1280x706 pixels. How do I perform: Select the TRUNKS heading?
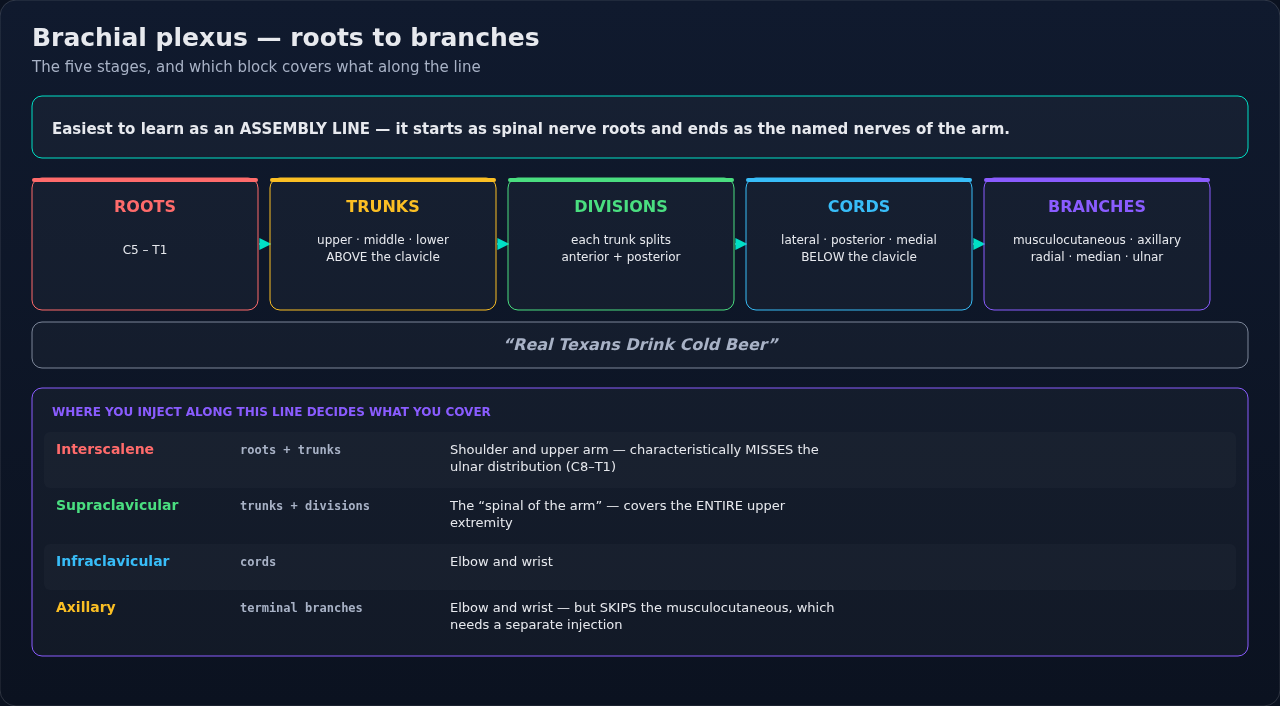(383, 207)
